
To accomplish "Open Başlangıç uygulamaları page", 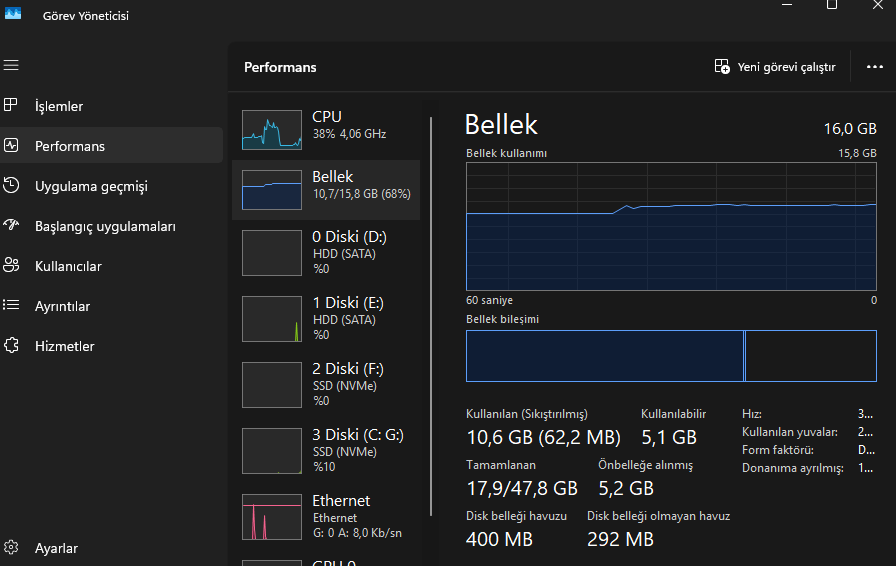I will coord(111,226).
